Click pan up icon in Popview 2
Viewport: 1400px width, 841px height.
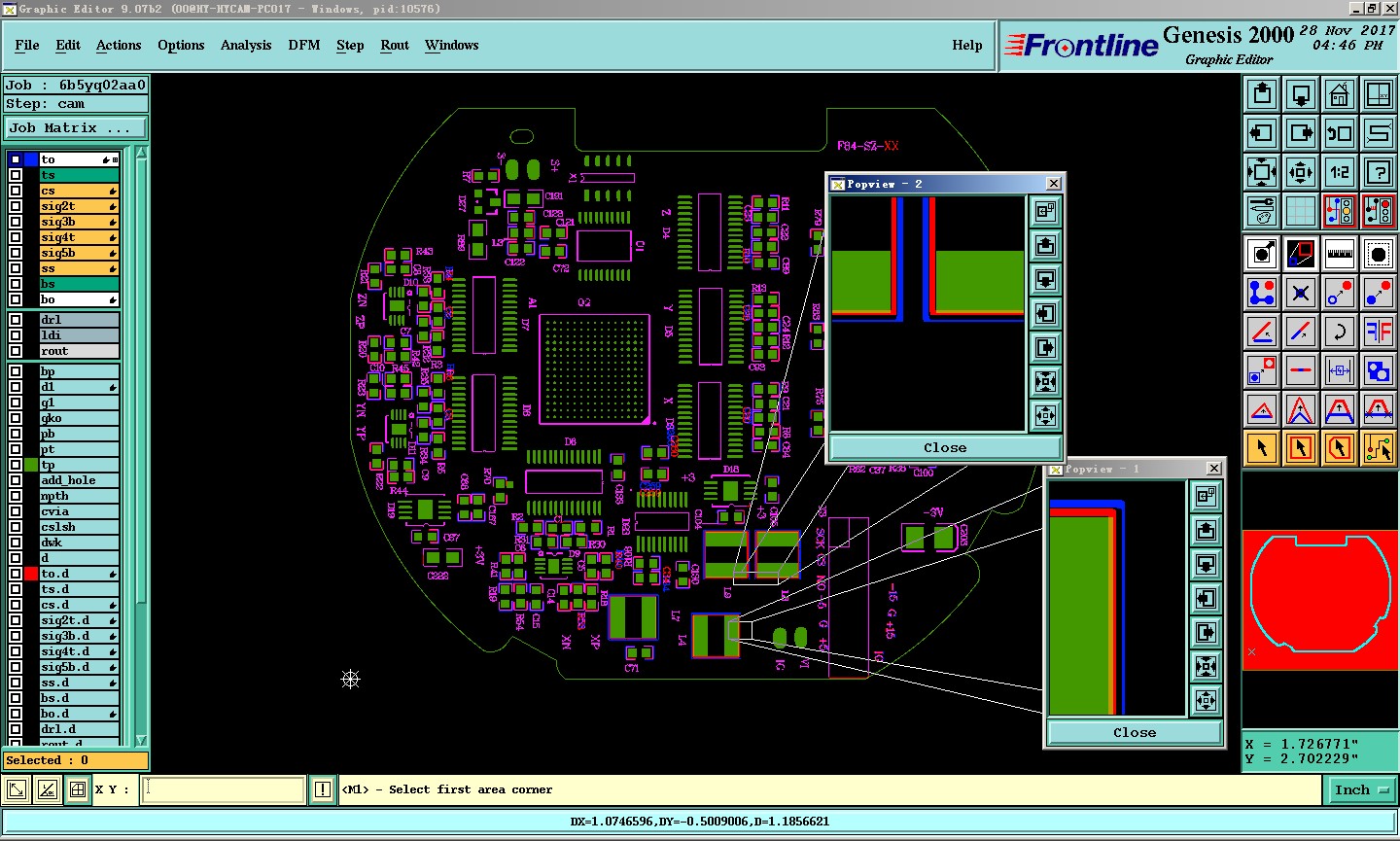[1045, 245]
